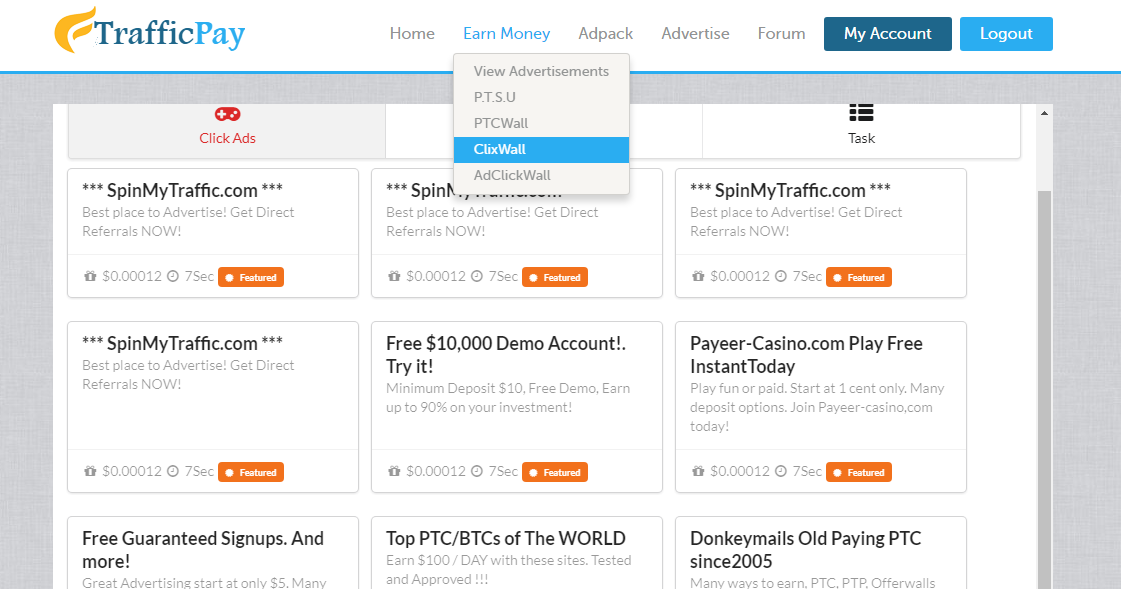This screenshot has height=589, width=1121.
Task: Click the TrafficPay logo
Action: (x=150, y=32)
